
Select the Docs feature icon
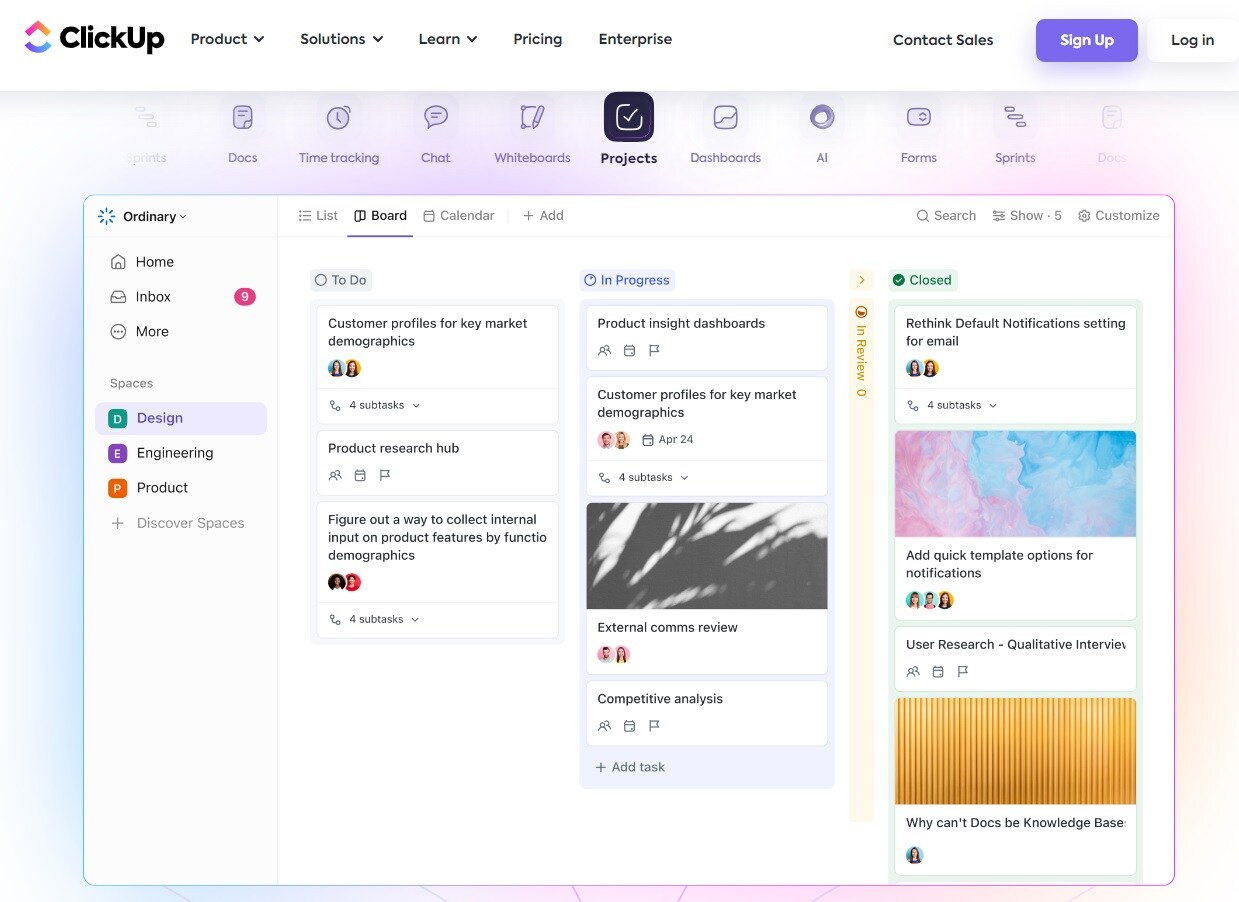coord(242,118)
